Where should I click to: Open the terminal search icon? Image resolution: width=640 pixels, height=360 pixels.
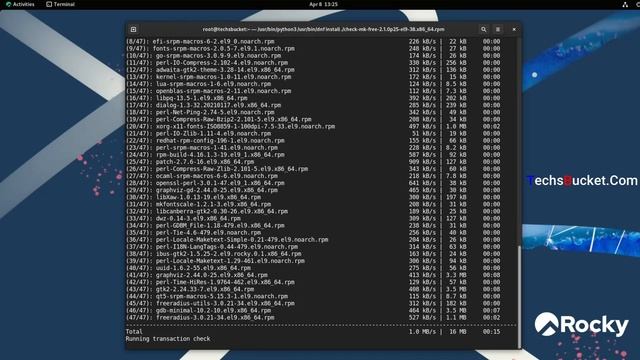484,29
